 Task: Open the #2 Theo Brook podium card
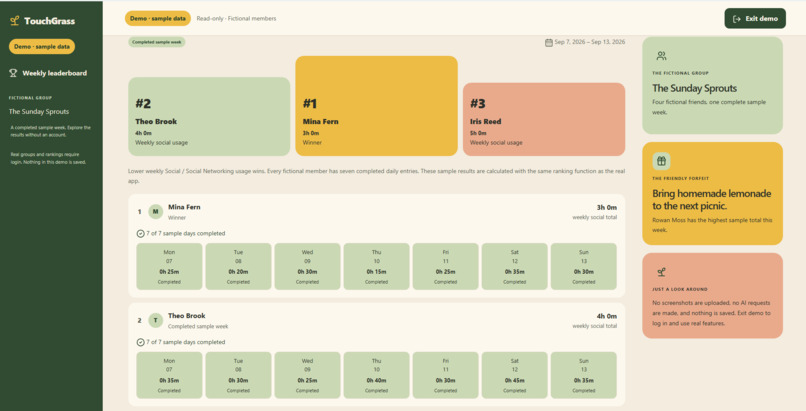pyautogui.click(x=209, y=117)
